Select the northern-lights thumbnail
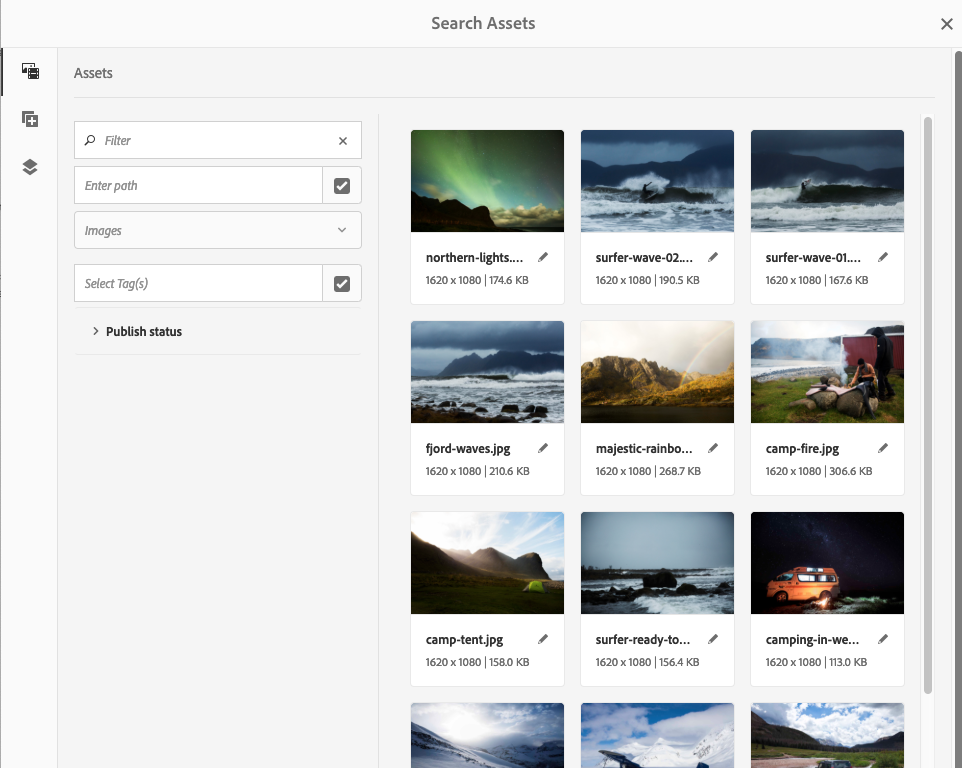The image size is (962, 768). pos(487,181)
